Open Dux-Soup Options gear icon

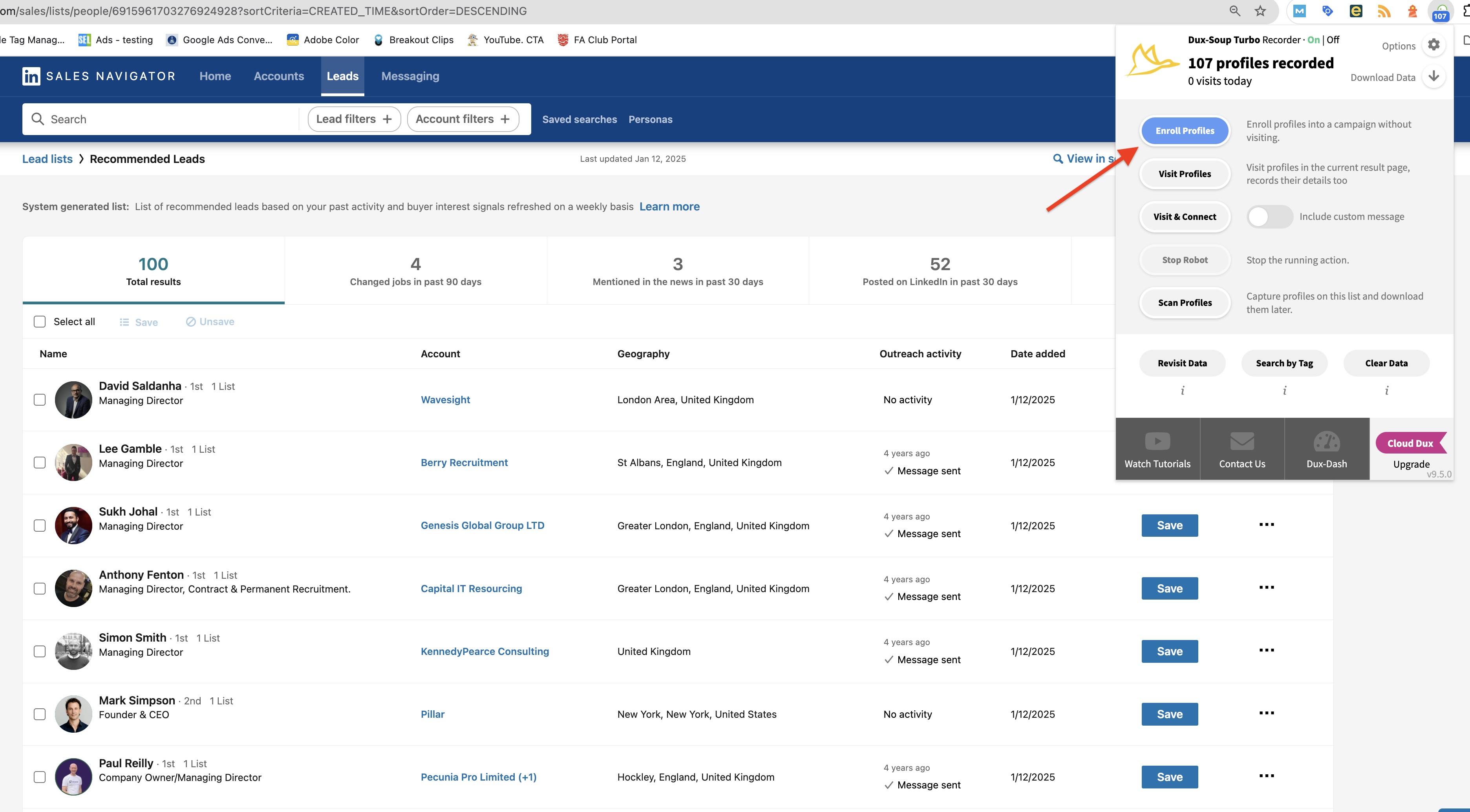pos(1433,45)
